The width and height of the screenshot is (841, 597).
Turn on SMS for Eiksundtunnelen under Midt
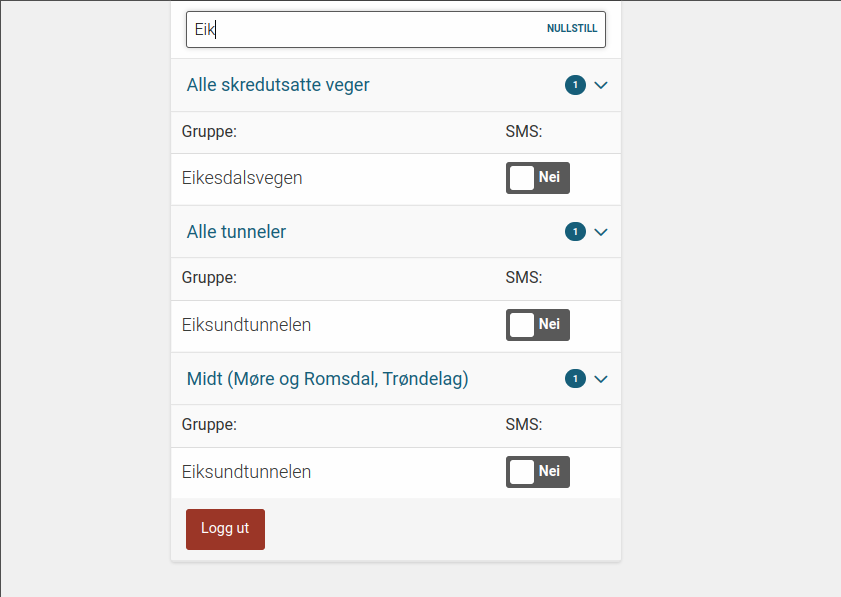point(537,472)
